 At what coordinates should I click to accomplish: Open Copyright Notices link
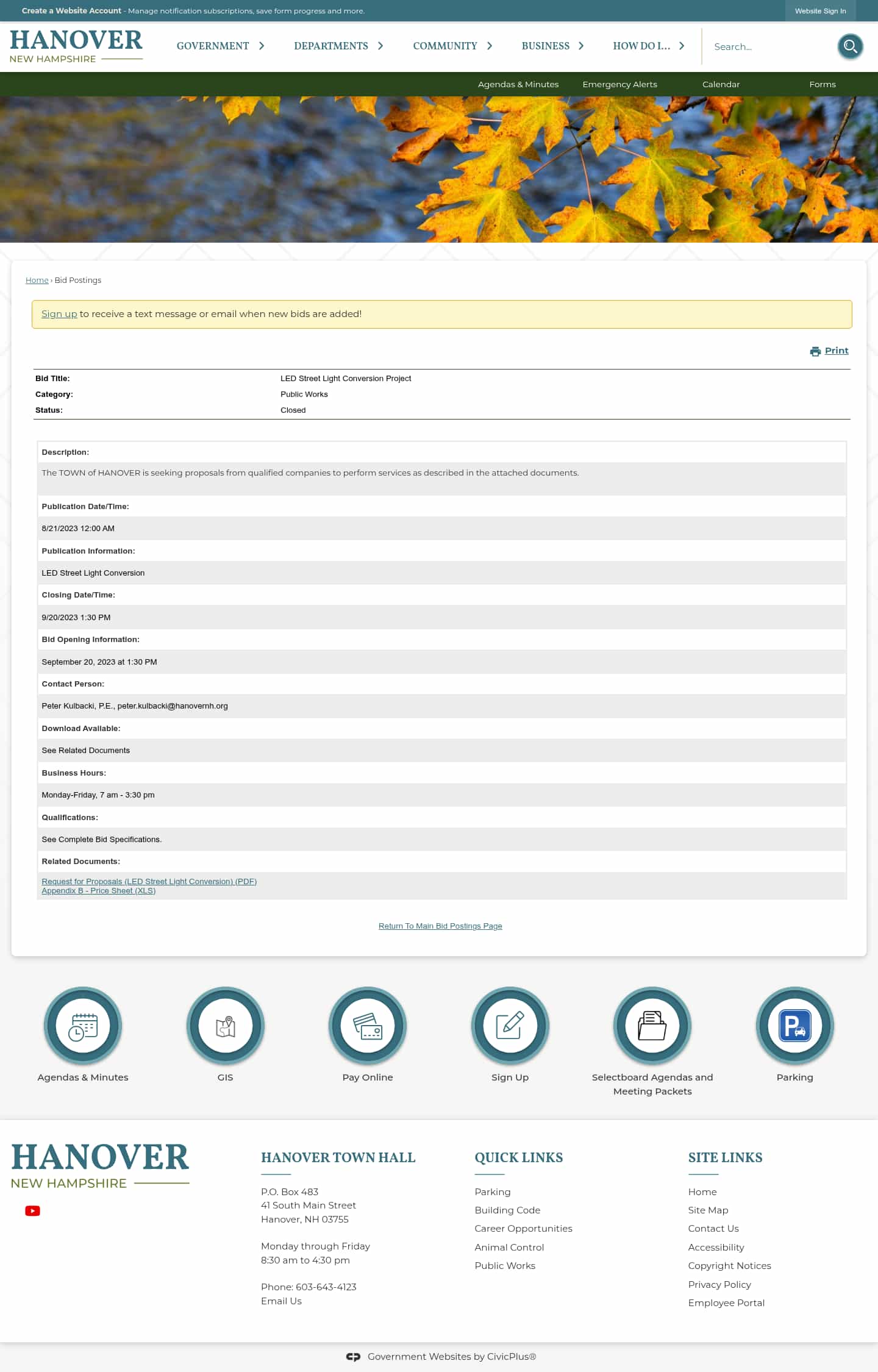pos(729,1265)
